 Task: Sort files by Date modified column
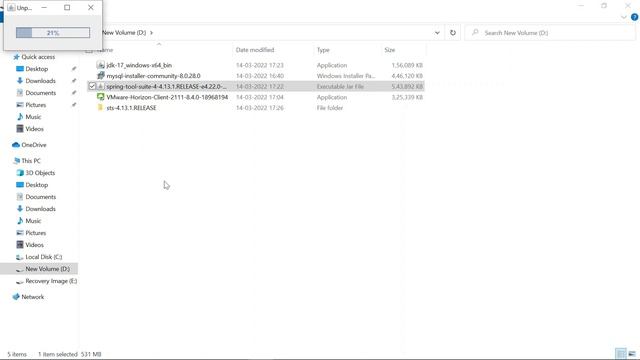pos(255,50)
